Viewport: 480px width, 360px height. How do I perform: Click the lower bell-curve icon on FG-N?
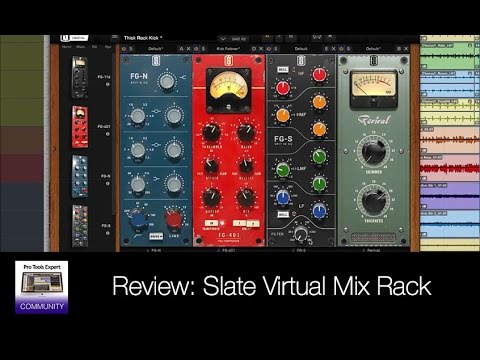[156, 145]
